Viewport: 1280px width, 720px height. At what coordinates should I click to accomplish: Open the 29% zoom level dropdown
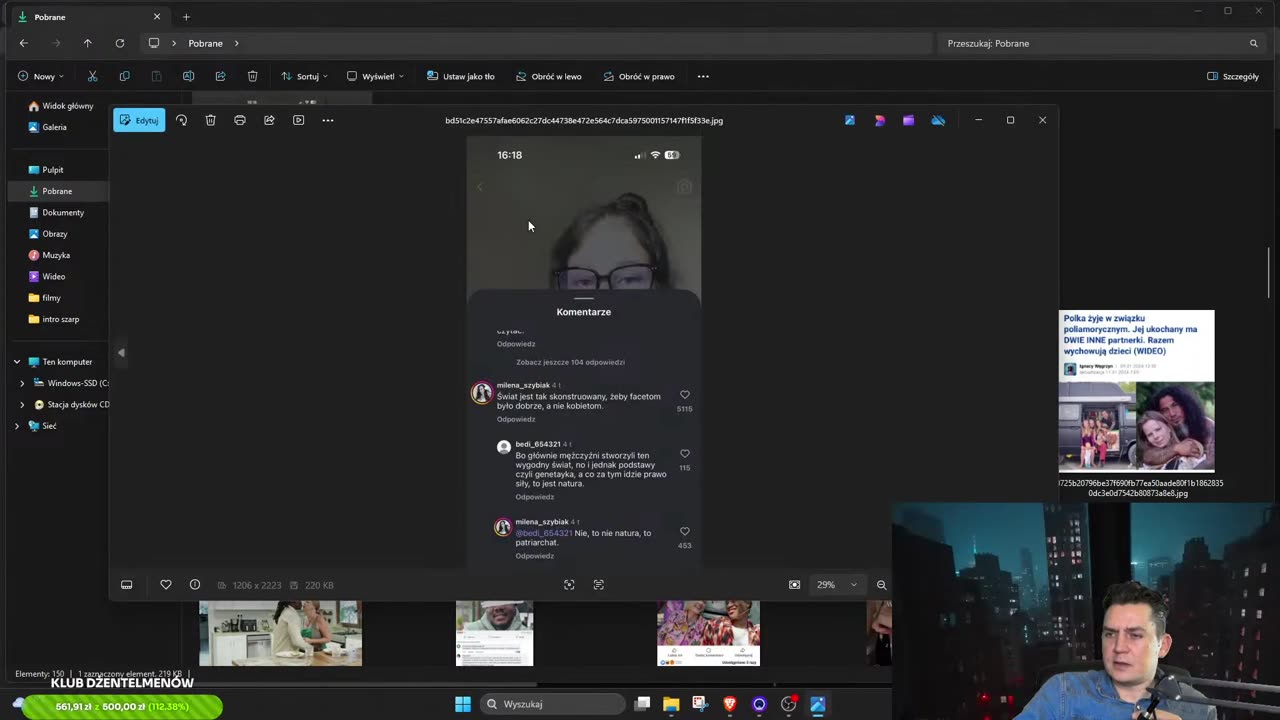click(838, 585)
